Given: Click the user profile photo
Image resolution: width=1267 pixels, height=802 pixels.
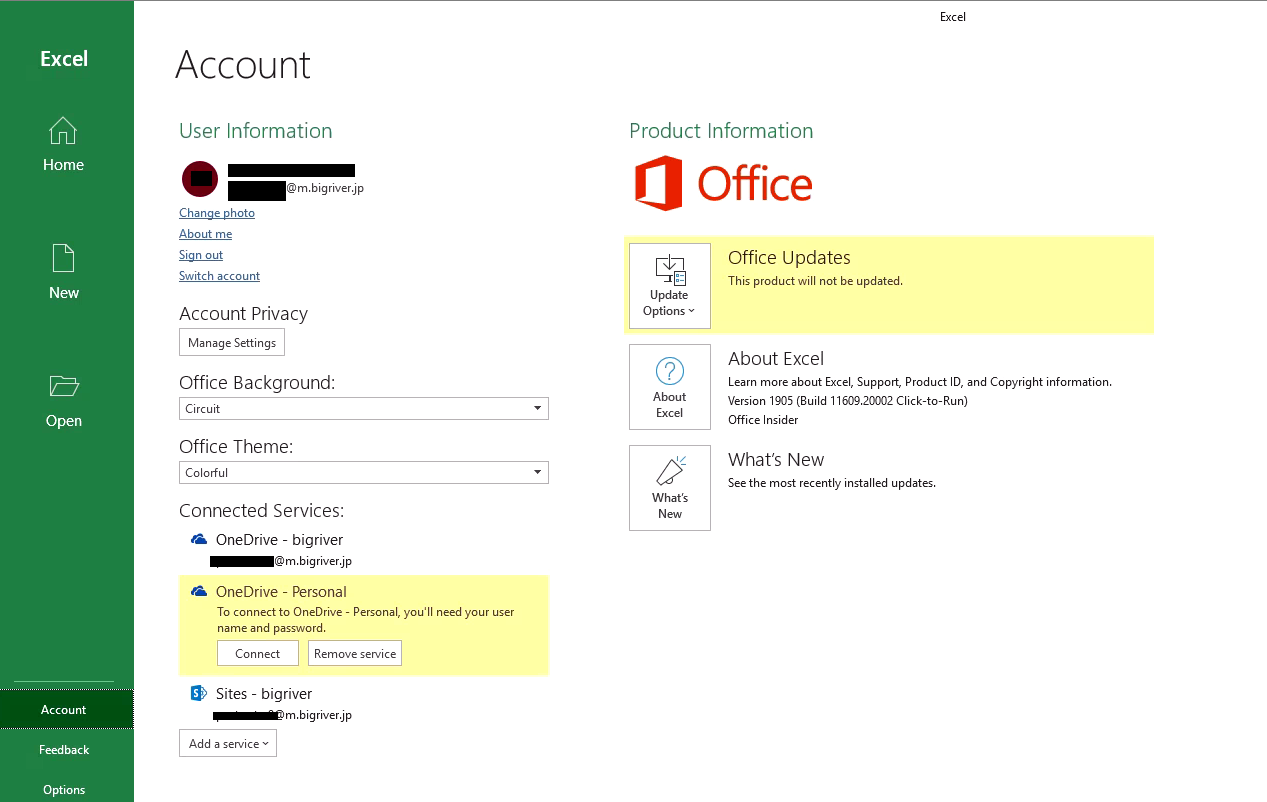Looking at the screenshot, I should pos(199,179).
